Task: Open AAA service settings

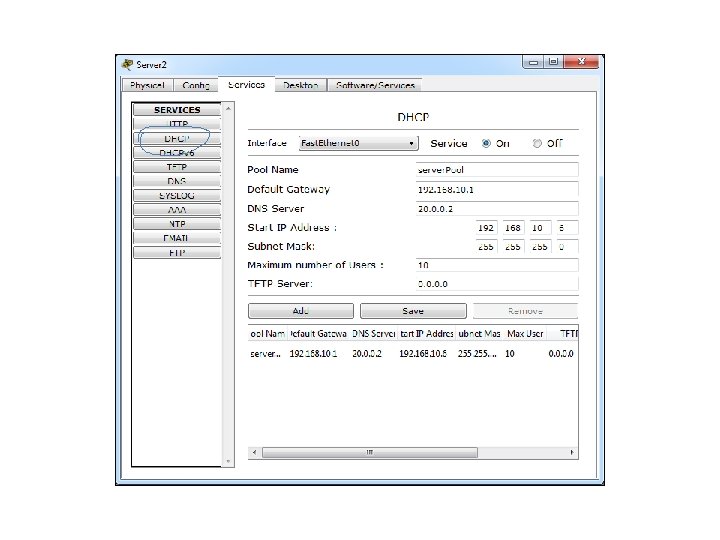Action: 177,209
